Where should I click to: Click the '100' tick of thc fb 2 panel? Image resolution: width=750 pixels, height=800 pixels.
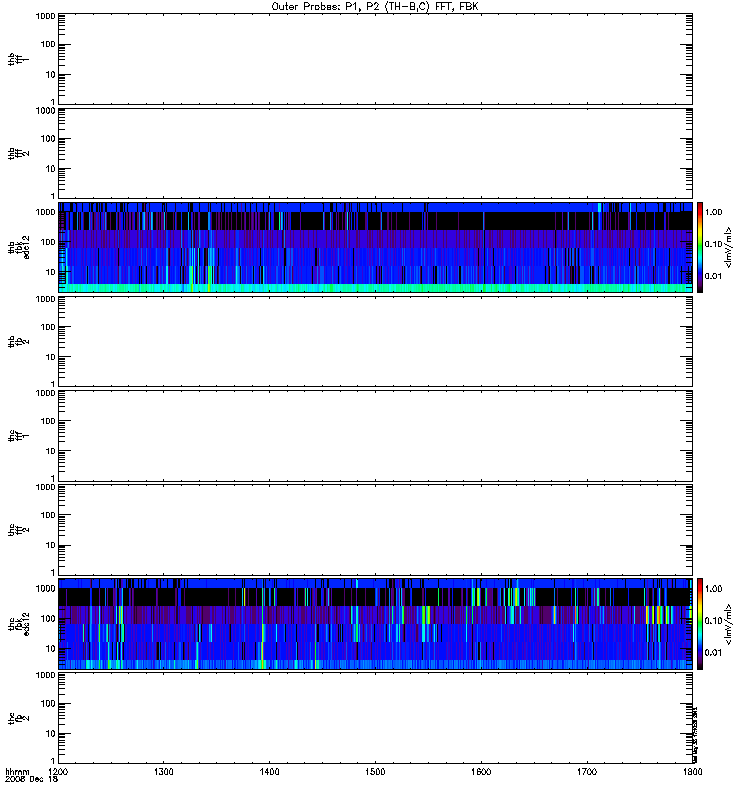point(48,704)
